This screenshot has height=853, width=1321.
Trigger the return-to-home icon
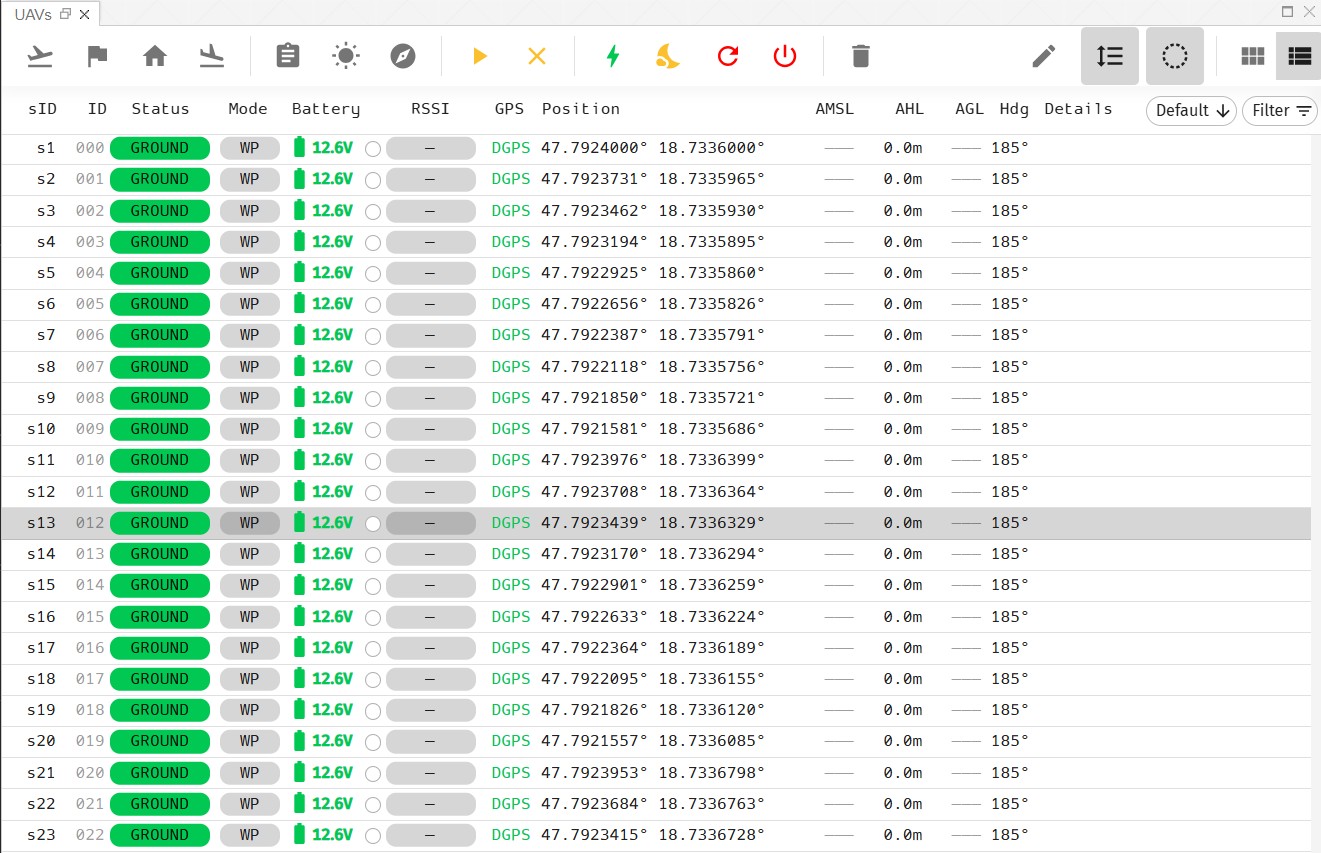[155, 56]
